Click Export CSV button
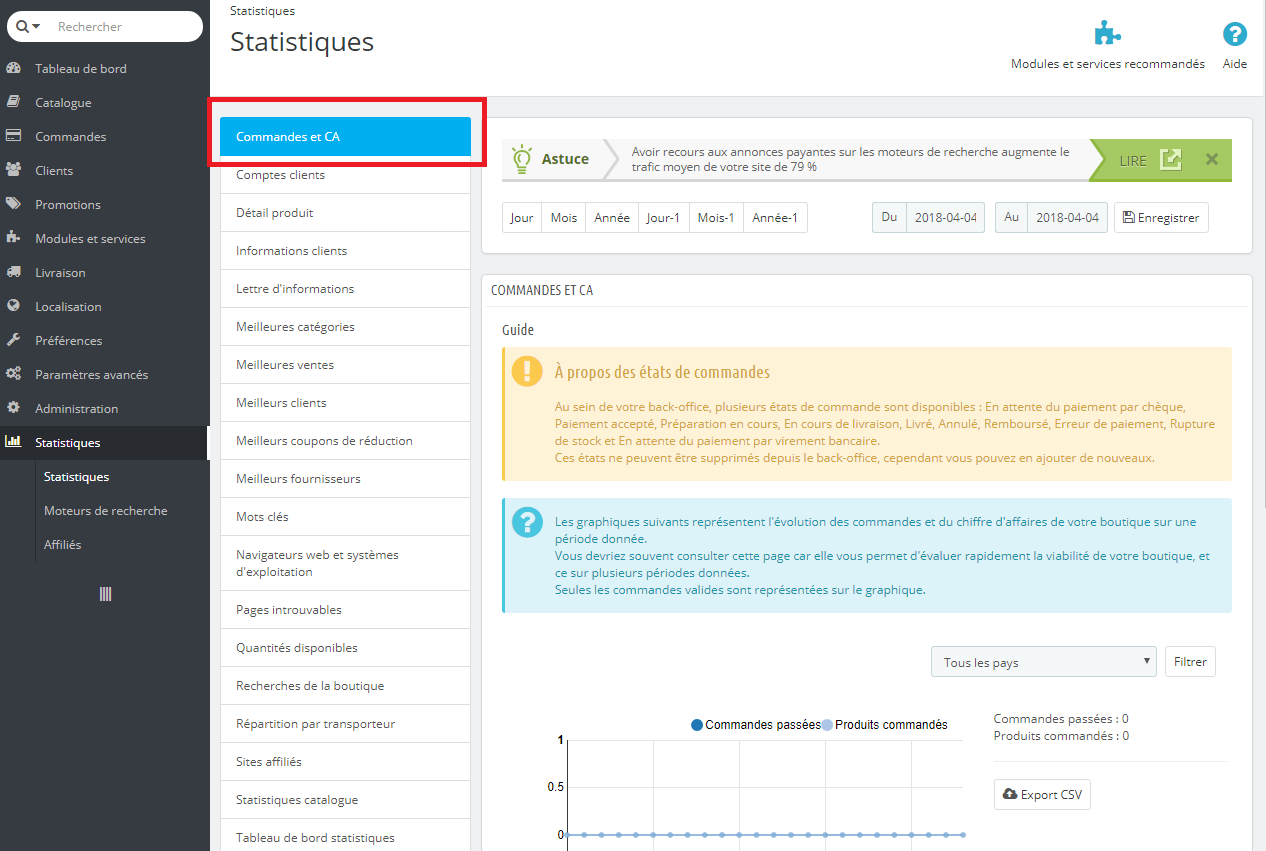Screen dimensions: 1266x851 click(1042, 794)
